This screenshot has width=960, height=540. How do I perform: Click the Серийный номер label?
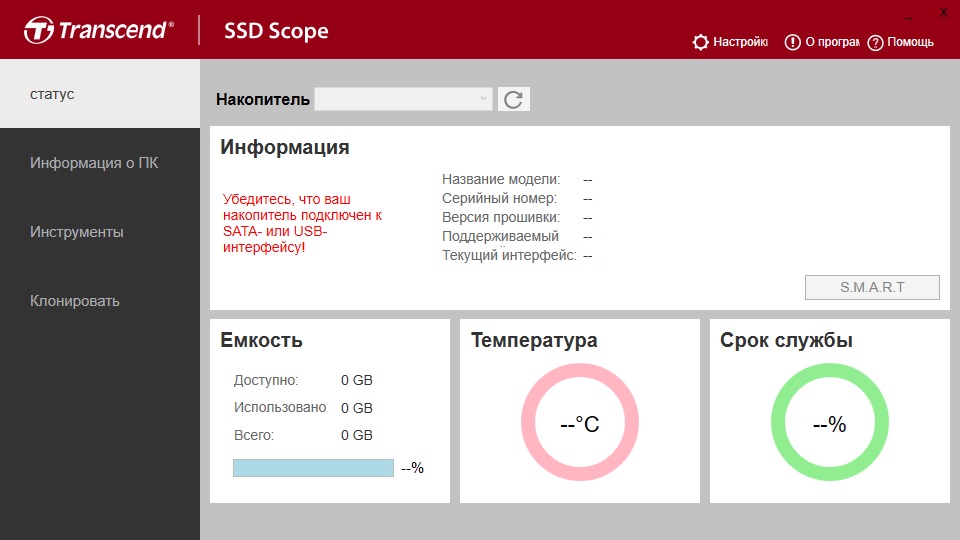pos(500,198)
